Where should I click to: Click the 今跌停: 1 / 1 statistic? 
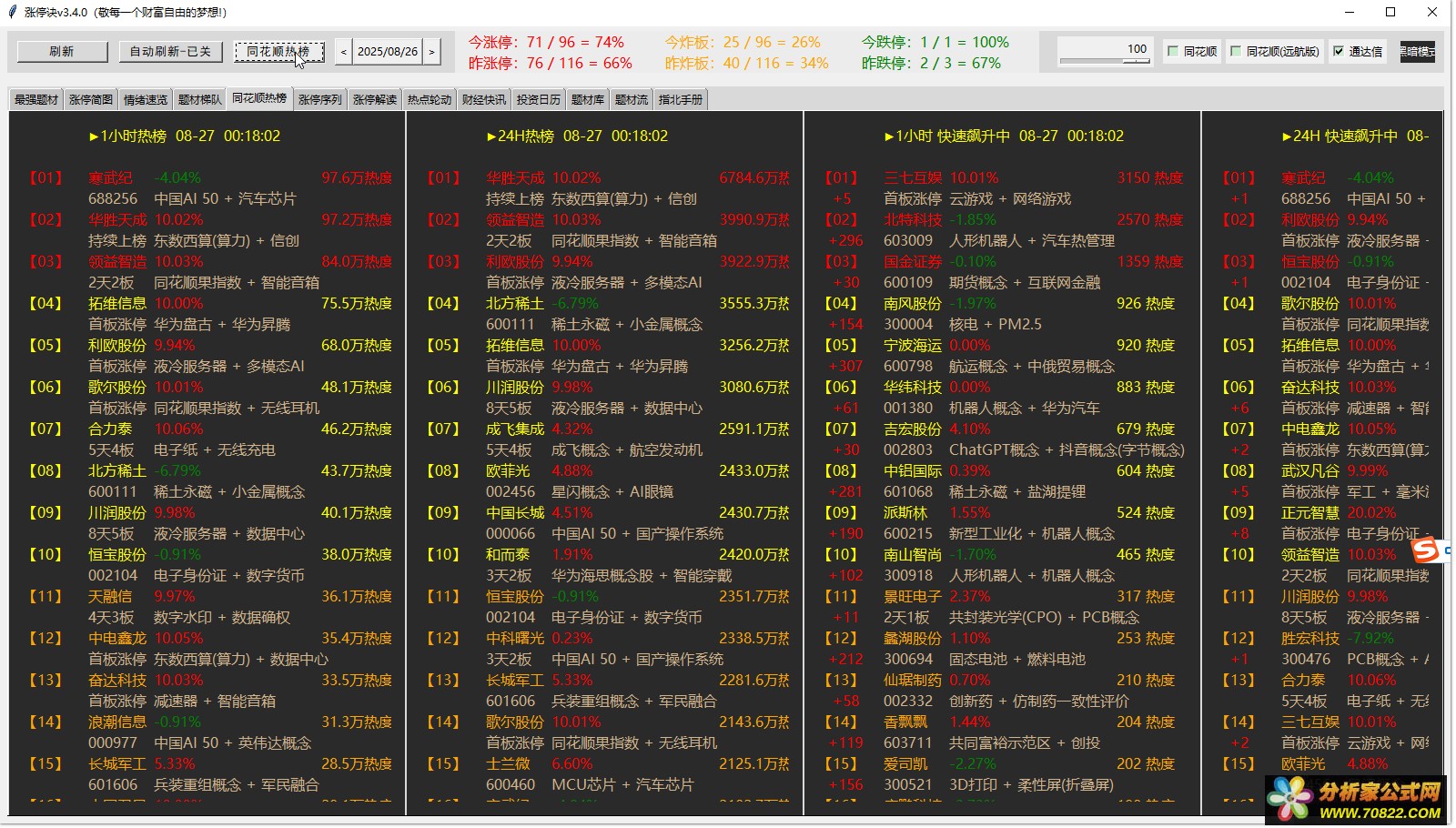click(935, 43)
